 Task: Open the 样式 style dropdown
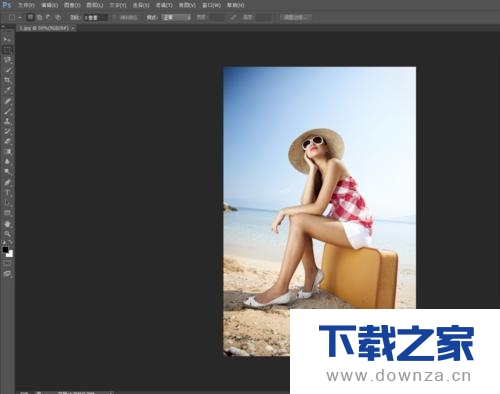(x=176, y=17)
